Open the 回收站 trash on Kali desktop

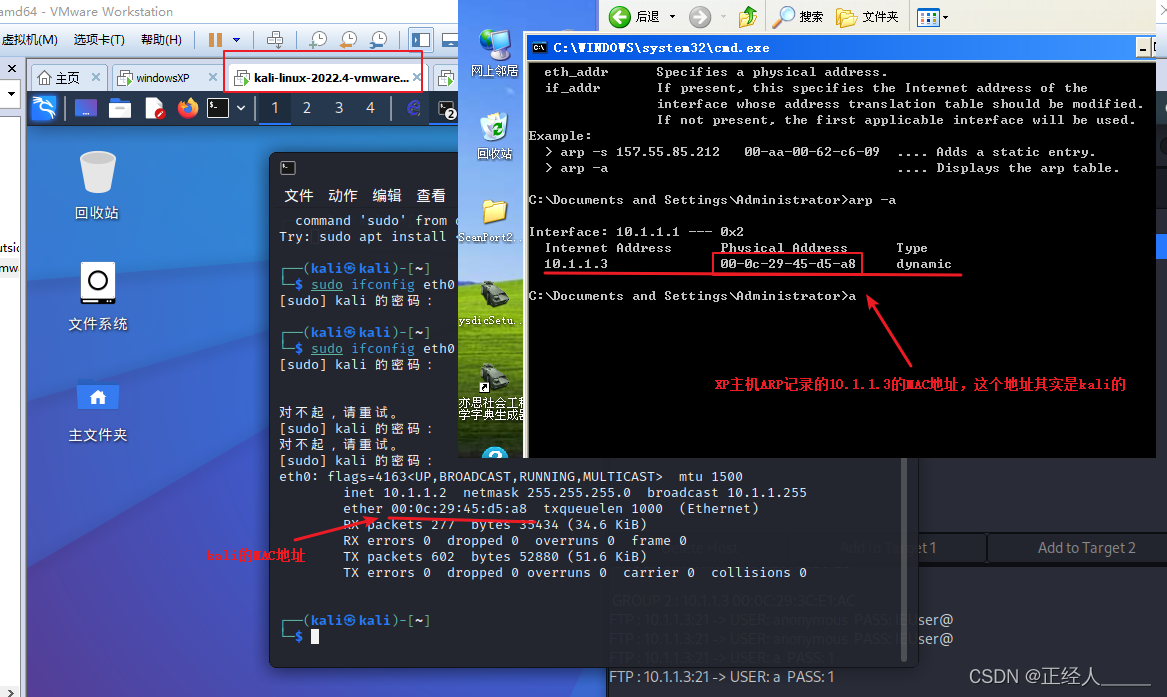97,186
